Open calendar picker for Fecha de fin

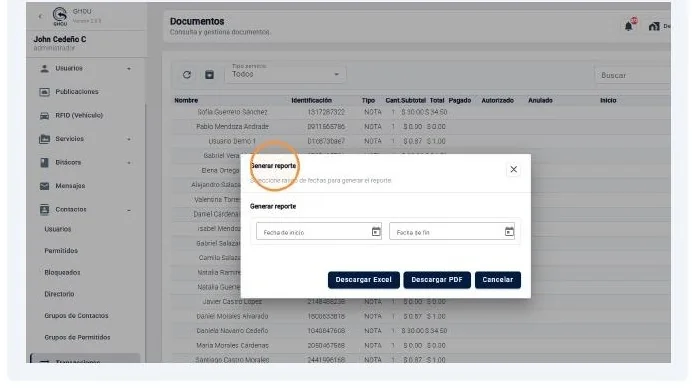[x=509, y=231]
